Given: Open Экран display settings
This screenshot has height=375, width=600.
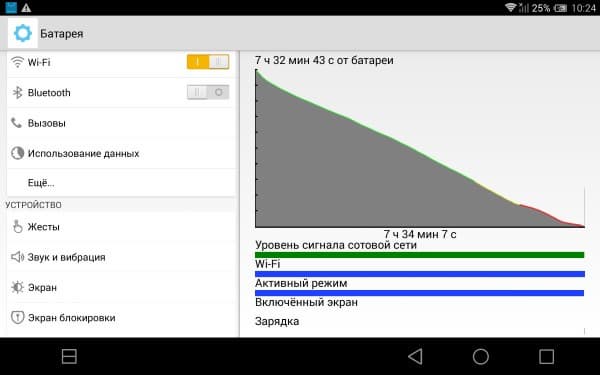Looking at the screenshot, I should pyautogui.click(x=121, y=287).
